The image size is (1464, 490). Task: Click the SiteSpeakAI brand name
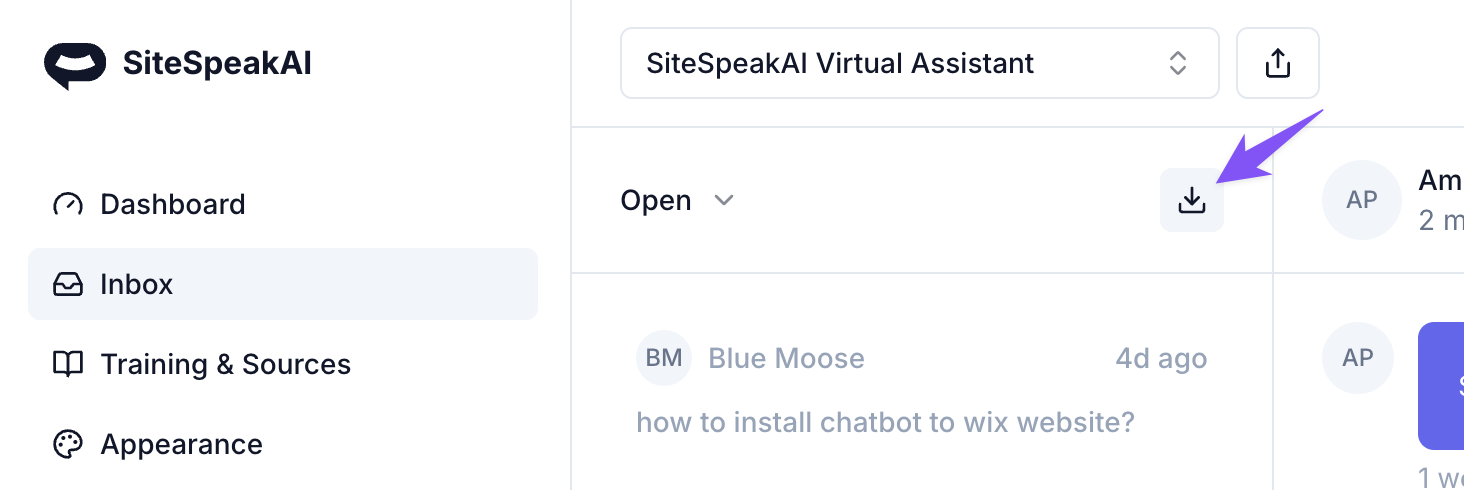coord(217,64)
